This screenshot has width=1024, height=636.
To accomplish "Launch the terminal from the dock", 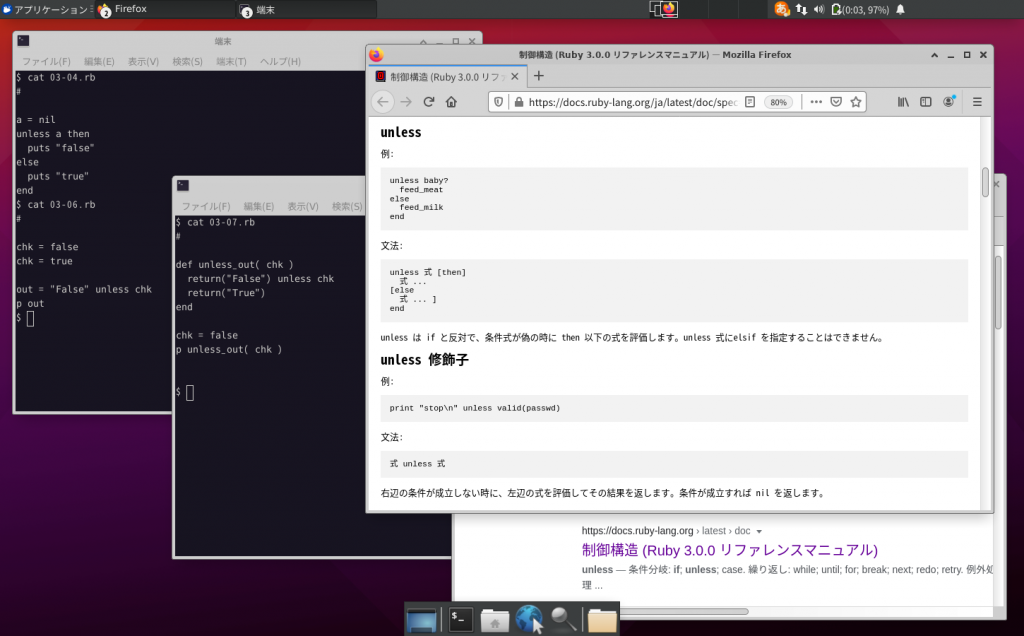I will click(460, 618).
